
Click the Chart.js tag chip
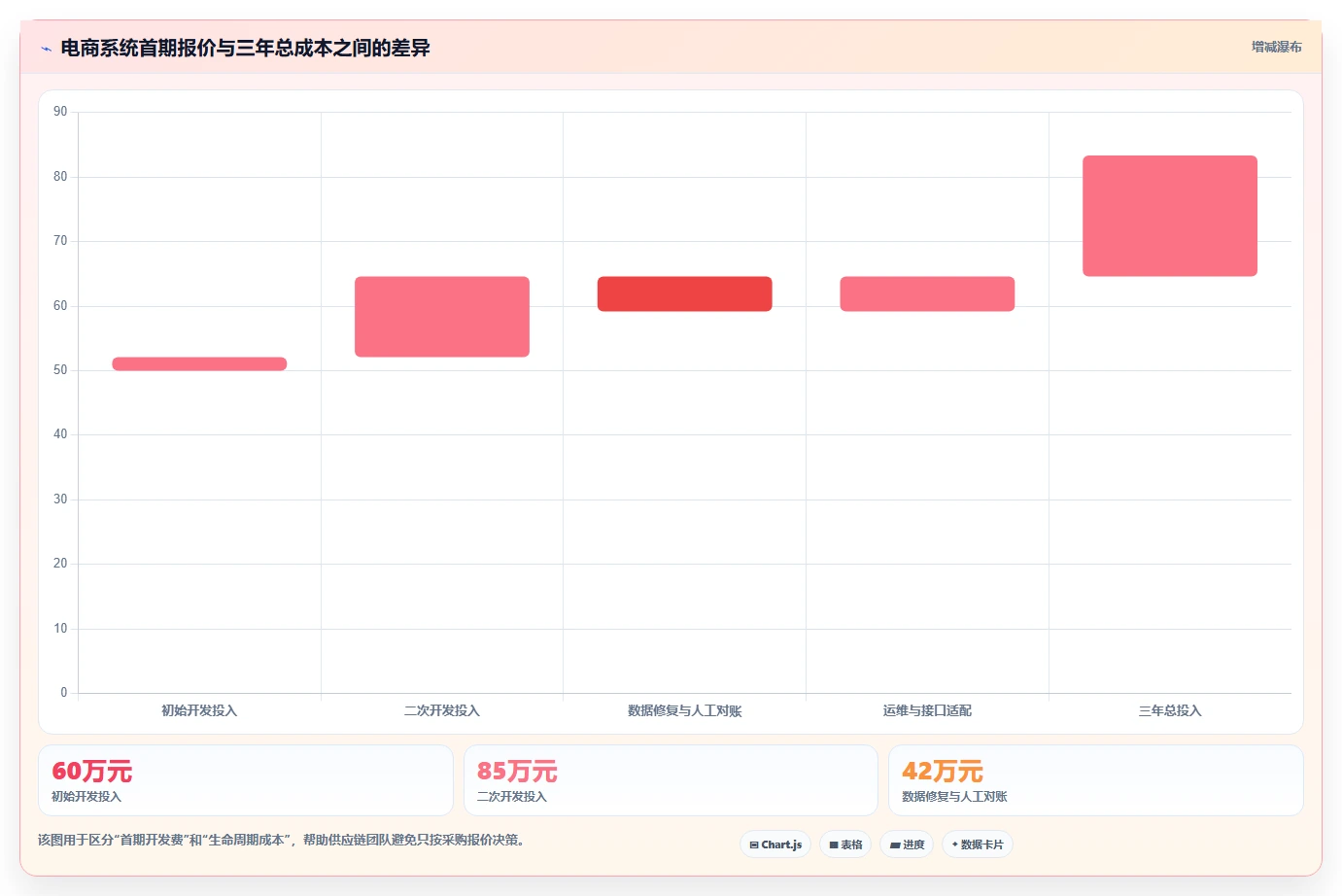pos(775,844)
